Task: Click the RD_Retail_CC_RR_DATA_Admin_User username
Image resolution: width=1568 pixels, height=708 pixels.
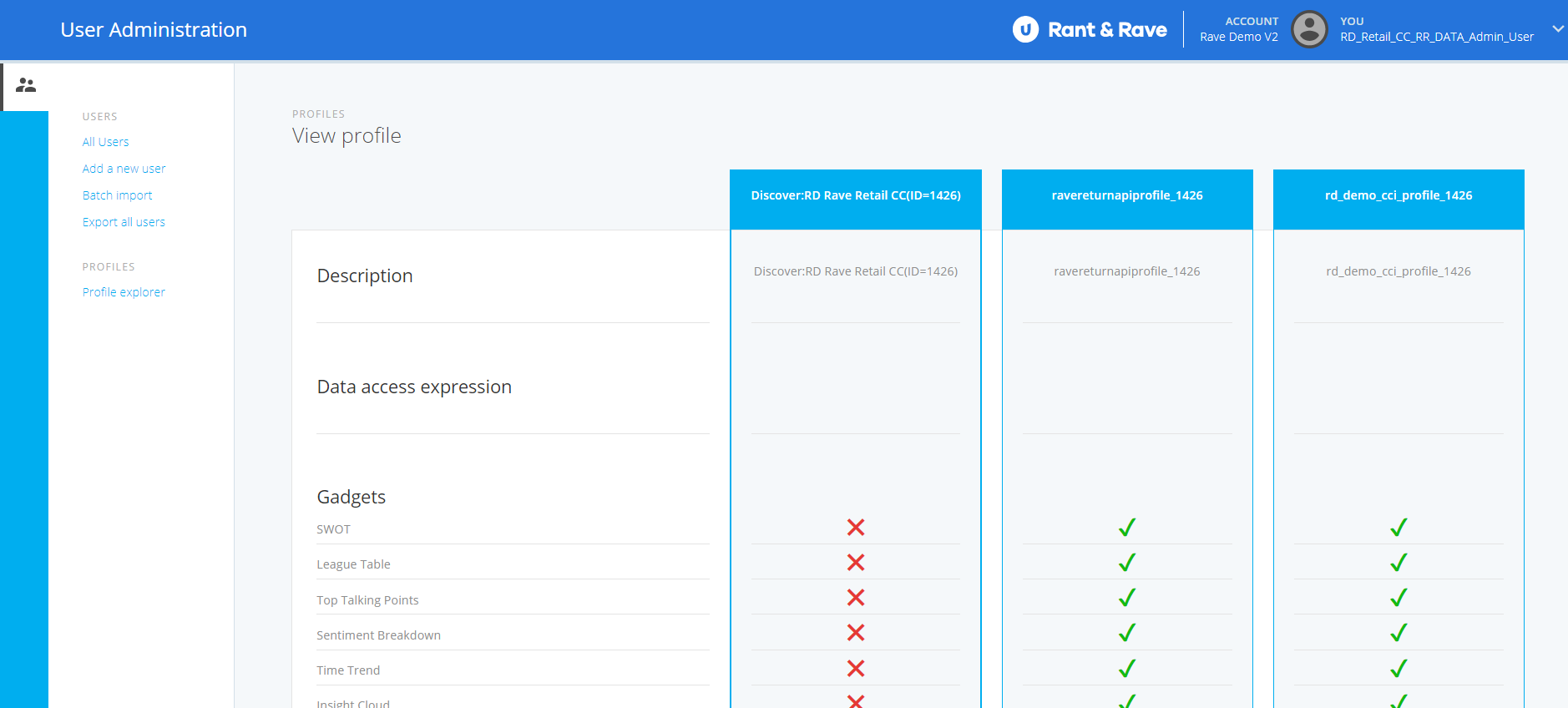Action: 1436,37
